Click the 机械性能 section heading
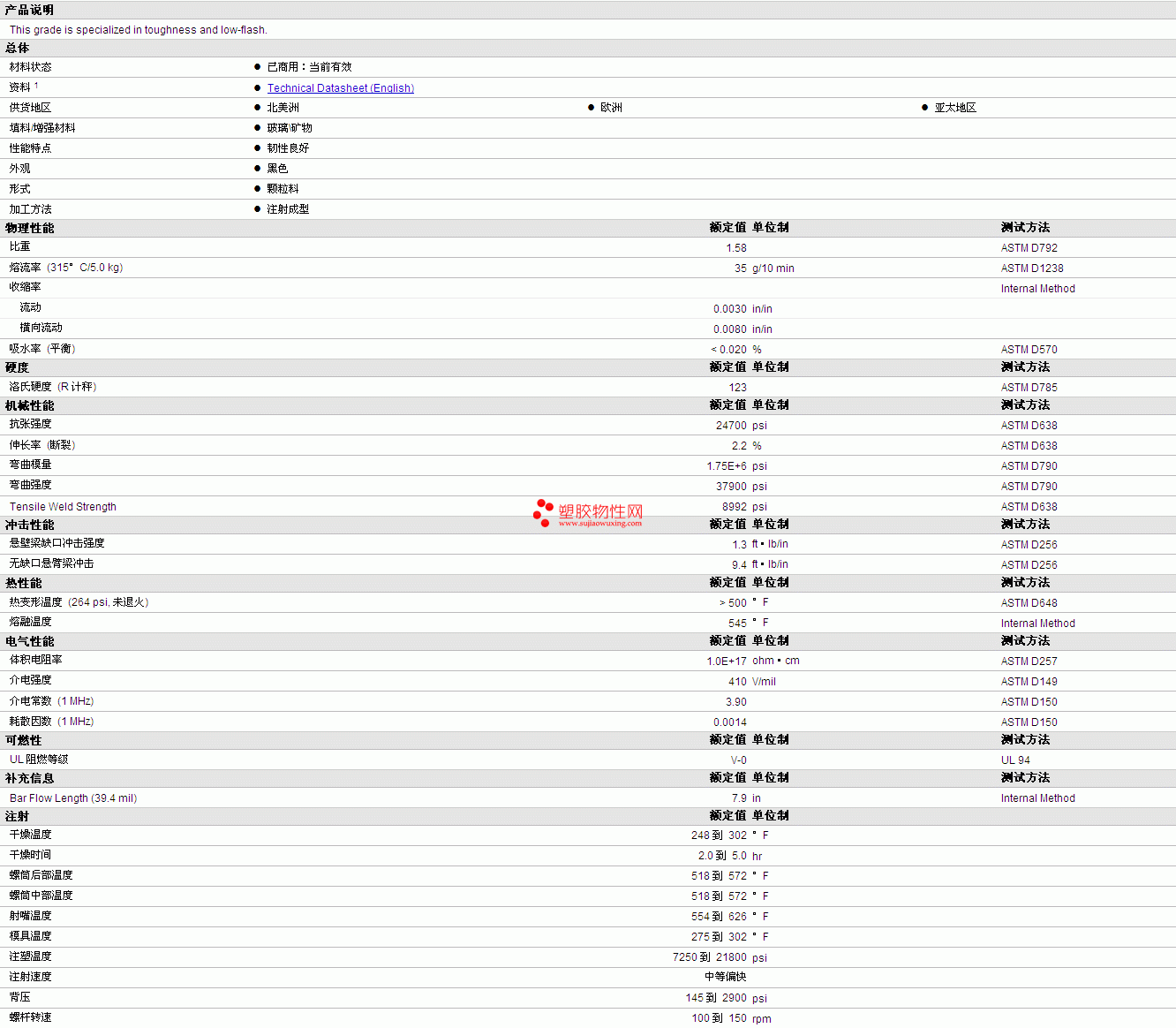Viewport: 1176px width, 1028px height. point(29,405)
